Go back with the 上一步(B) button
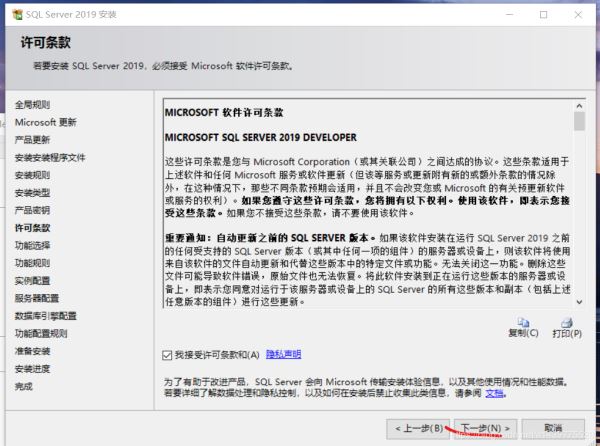Screen dimensions: 600x446 [419, 428]
